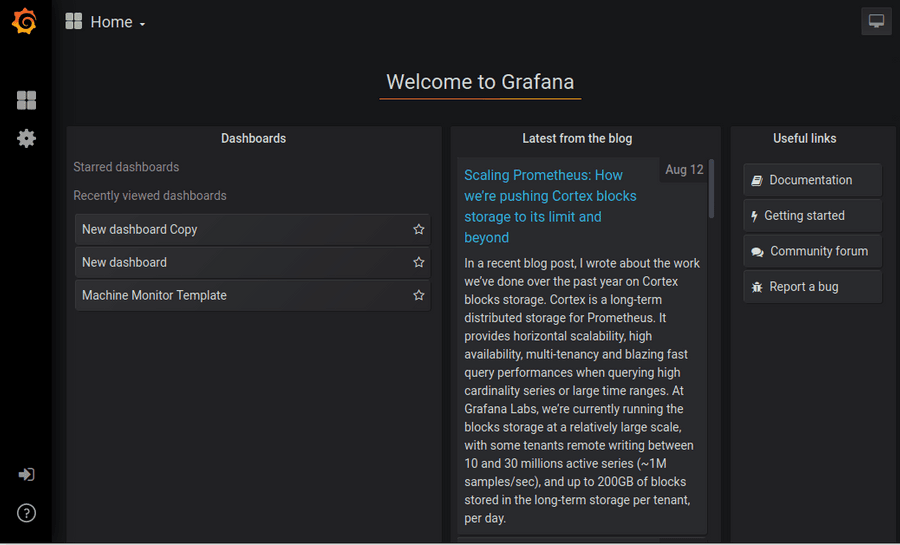This screenshot has width=900, height=545.
Task: Click the Welcome to Grafana heading
Action: [480, 82]
